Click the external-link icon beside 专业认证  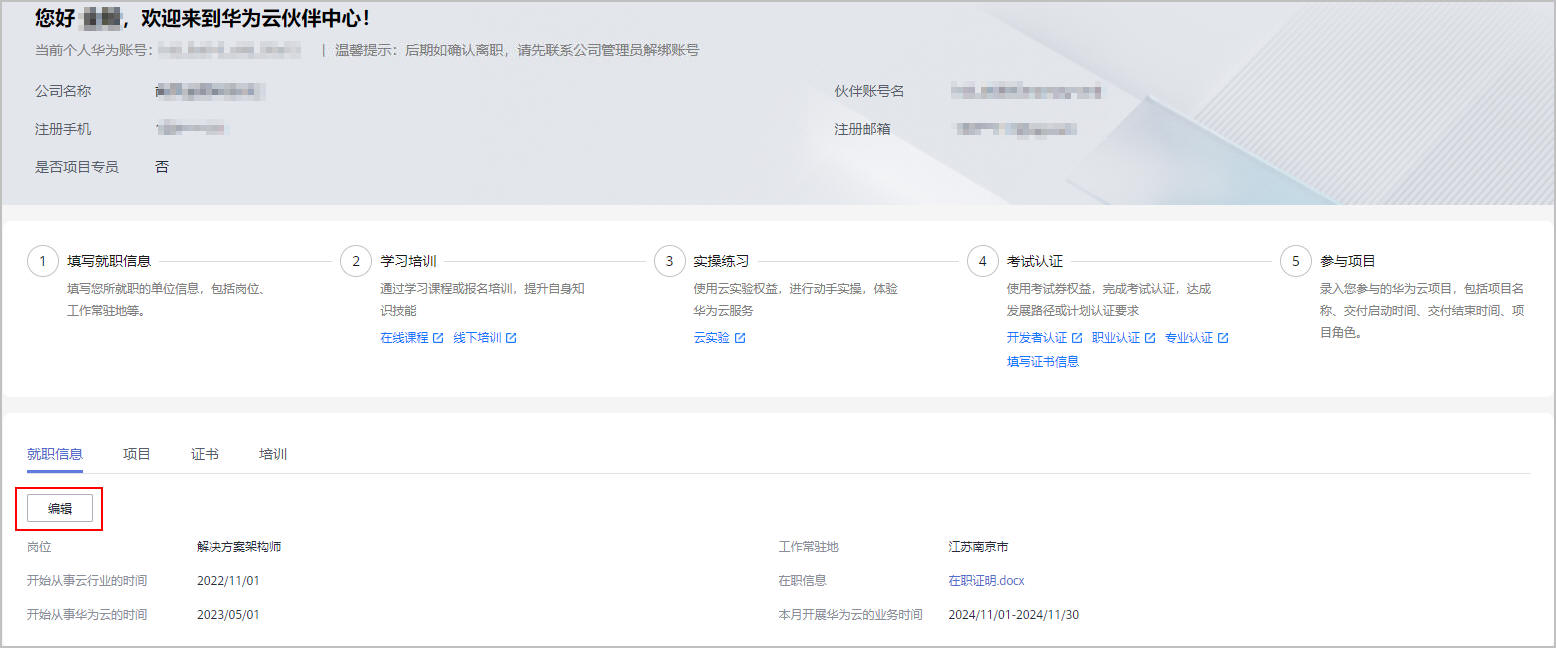coord(1223,338)
